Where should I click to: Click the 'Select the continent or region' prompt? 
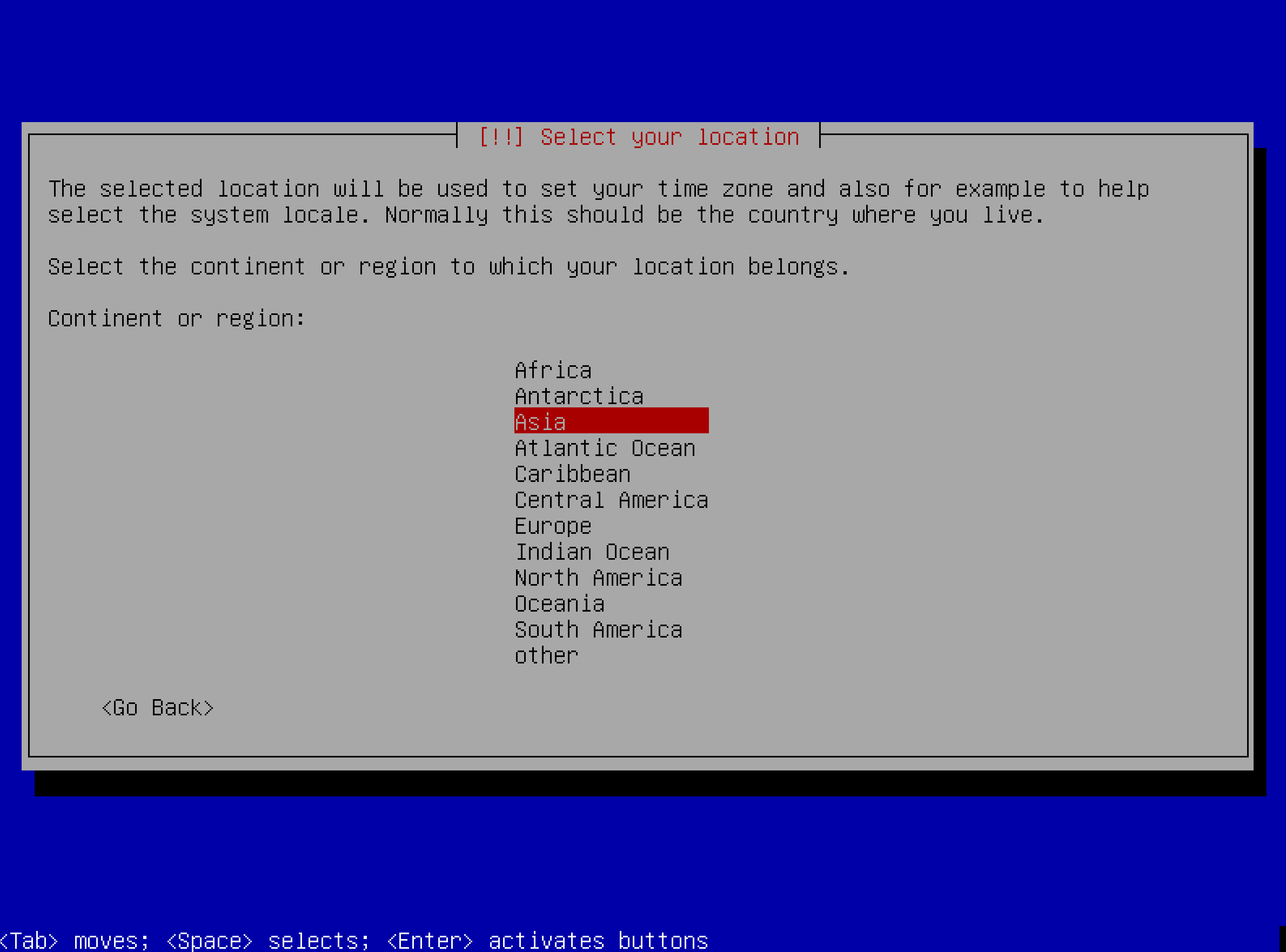(x=448, y=266)
